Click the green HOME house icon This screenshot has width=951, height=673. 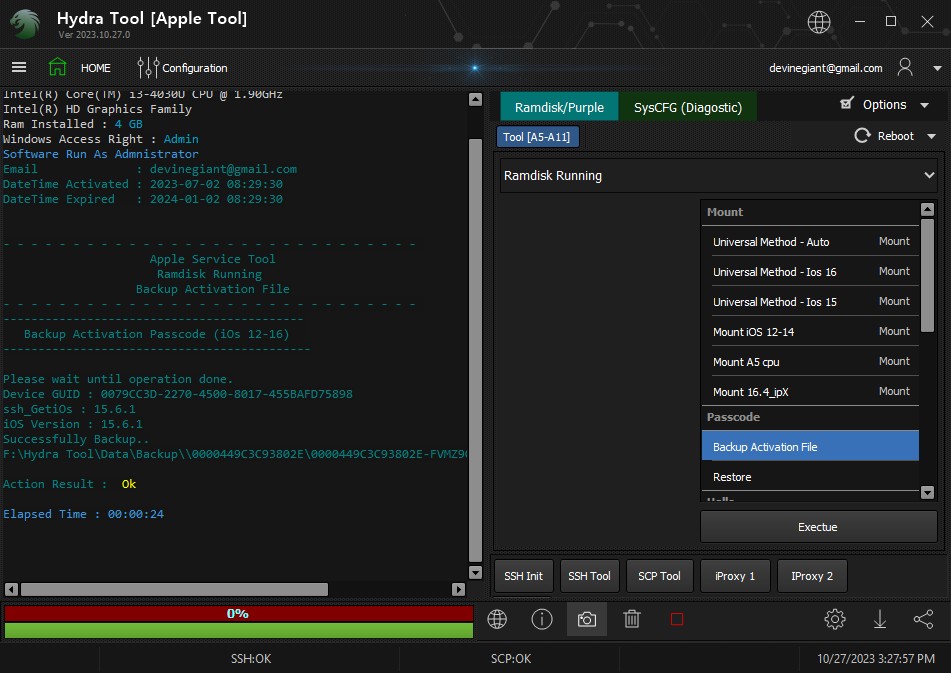click(58, 67)
